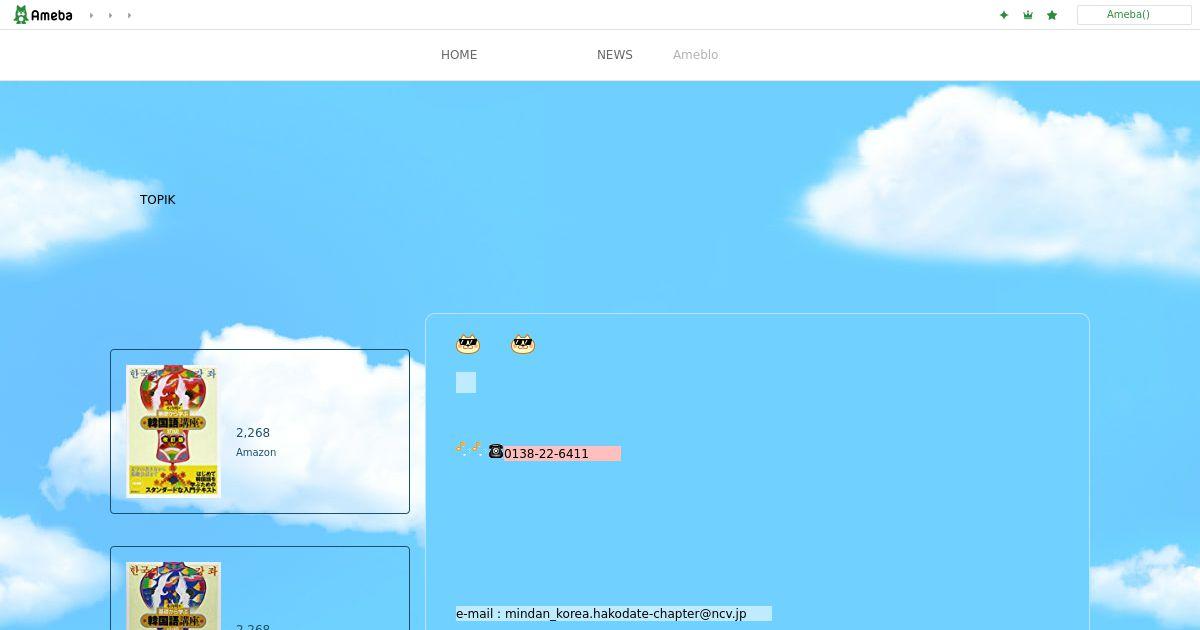Click the green crown icon in header
The height and width of the screenshot is (630, 1200).
coord(1028,15)
